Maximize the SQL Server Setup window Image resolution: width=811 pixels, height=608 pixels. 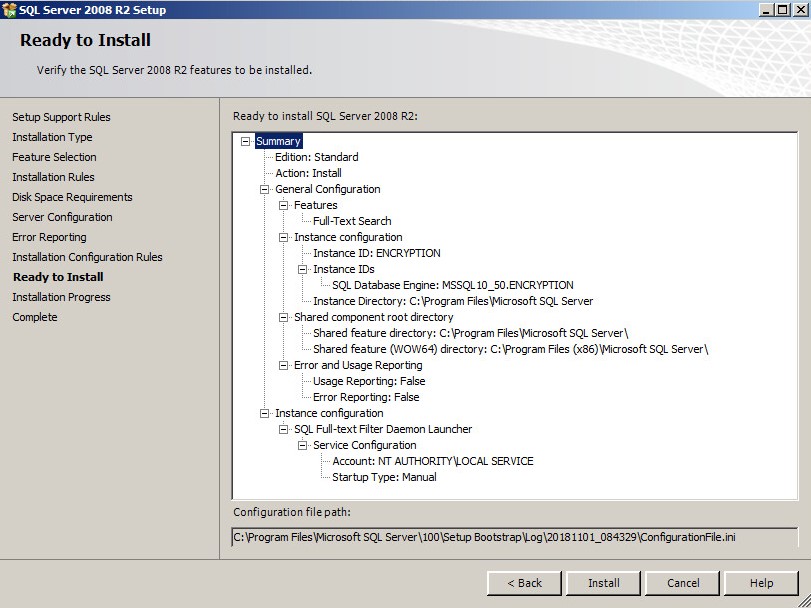click(783, 10)
